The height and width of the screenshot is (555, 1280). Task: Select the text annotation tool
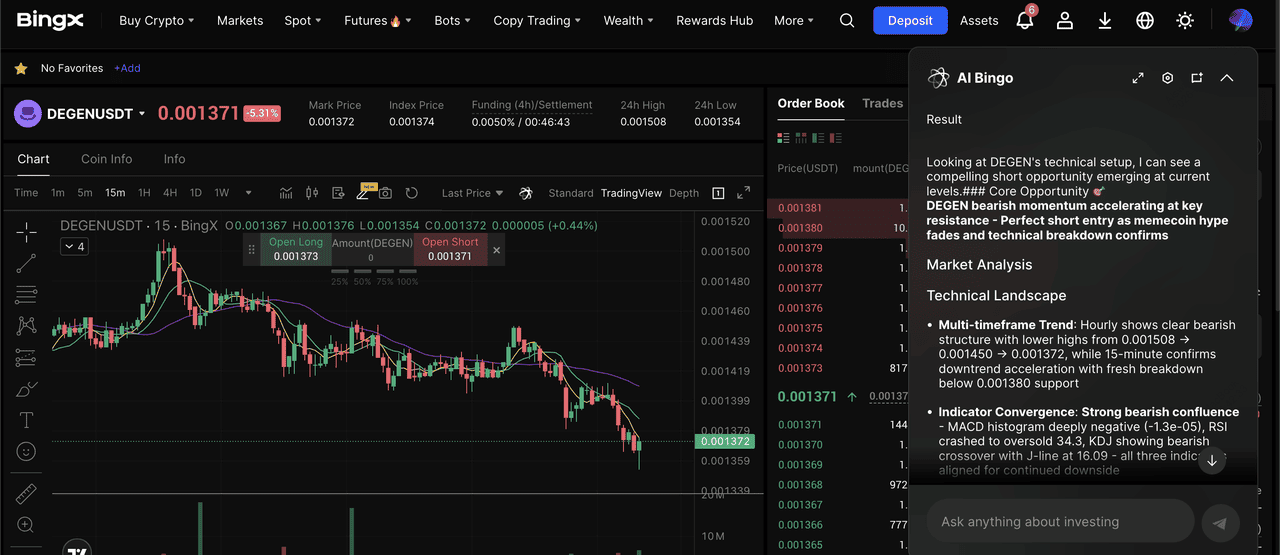coord(26,420)
